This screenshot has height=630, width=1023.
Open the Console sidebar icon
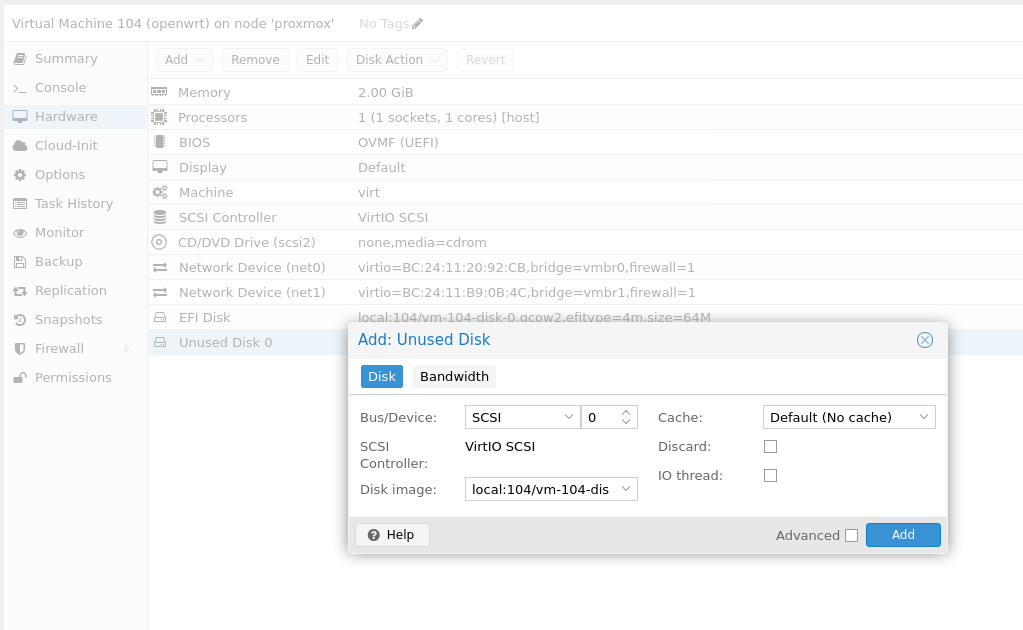click(x=19, y=88)
